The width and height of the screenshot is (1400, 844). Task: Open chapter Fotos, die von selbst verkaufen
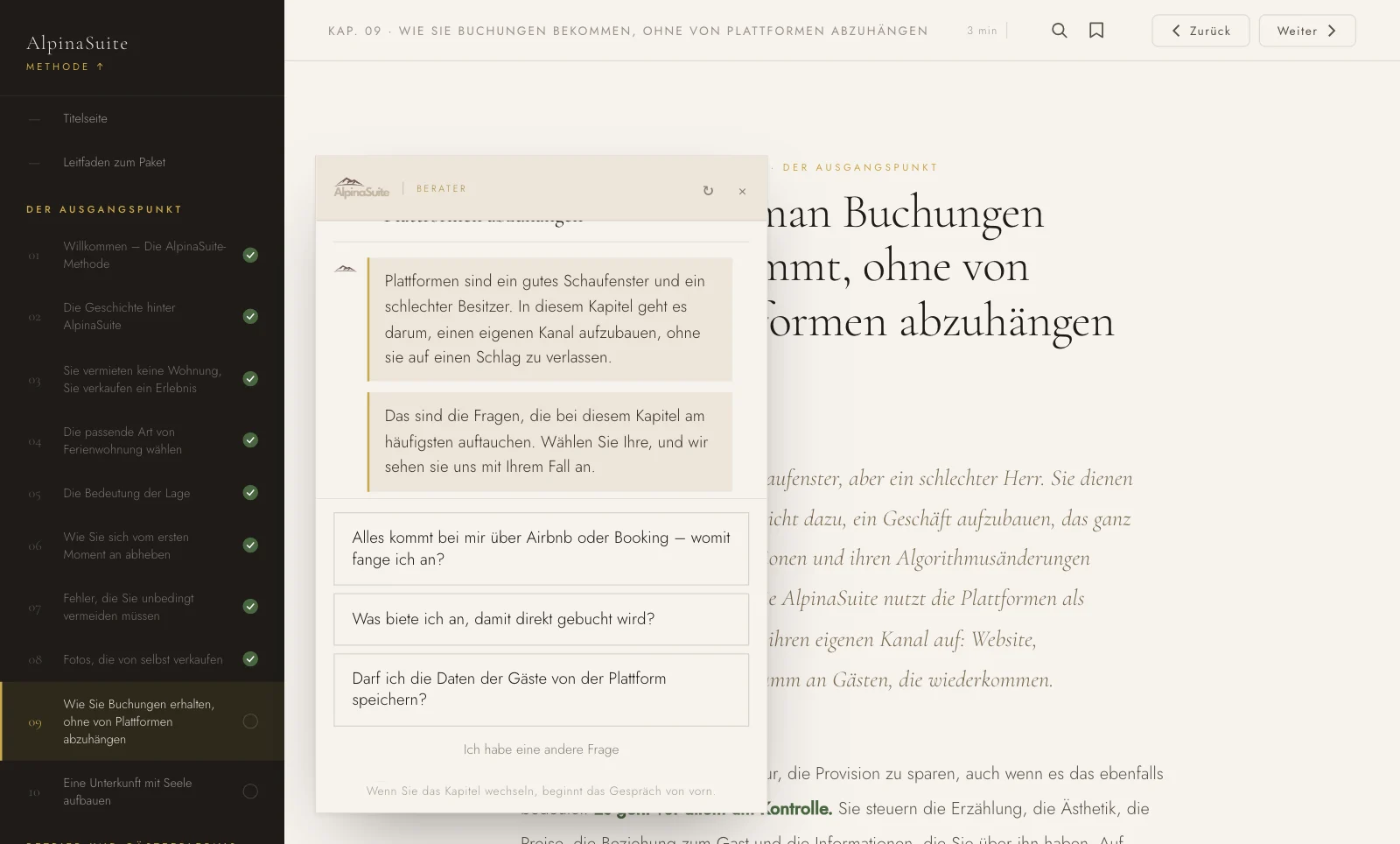tap(143, 659)
